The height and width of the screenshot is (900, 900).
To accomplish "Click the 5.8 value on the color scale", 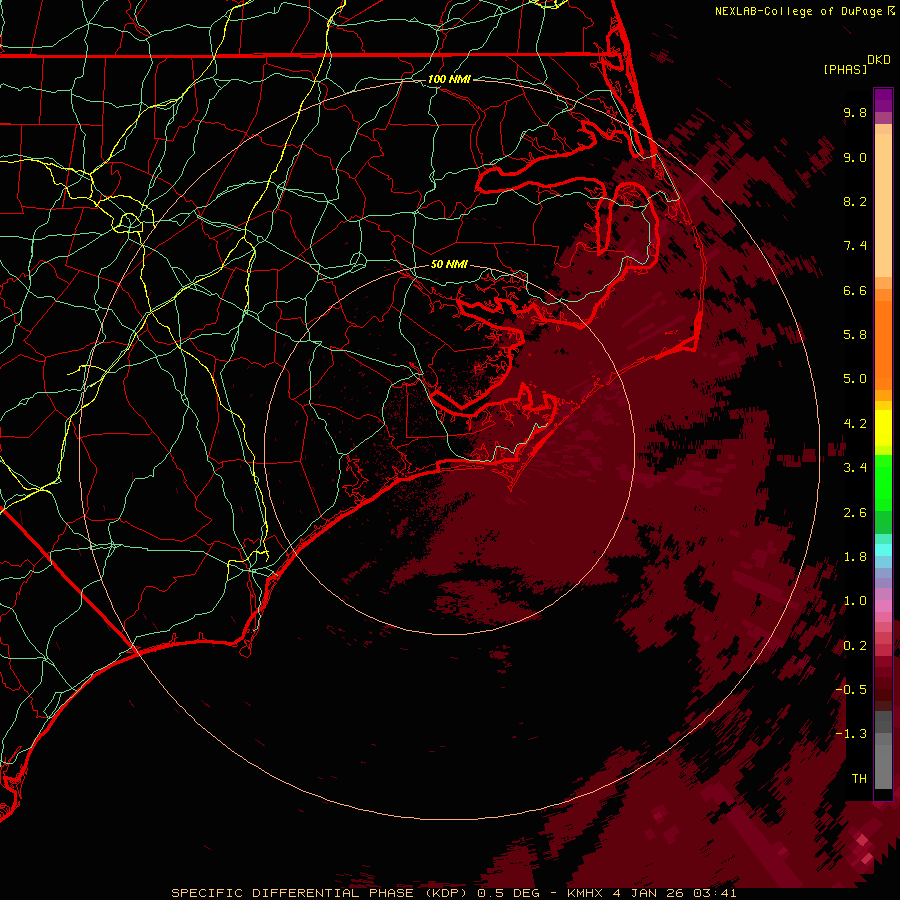I will click(x=855, y=335).
